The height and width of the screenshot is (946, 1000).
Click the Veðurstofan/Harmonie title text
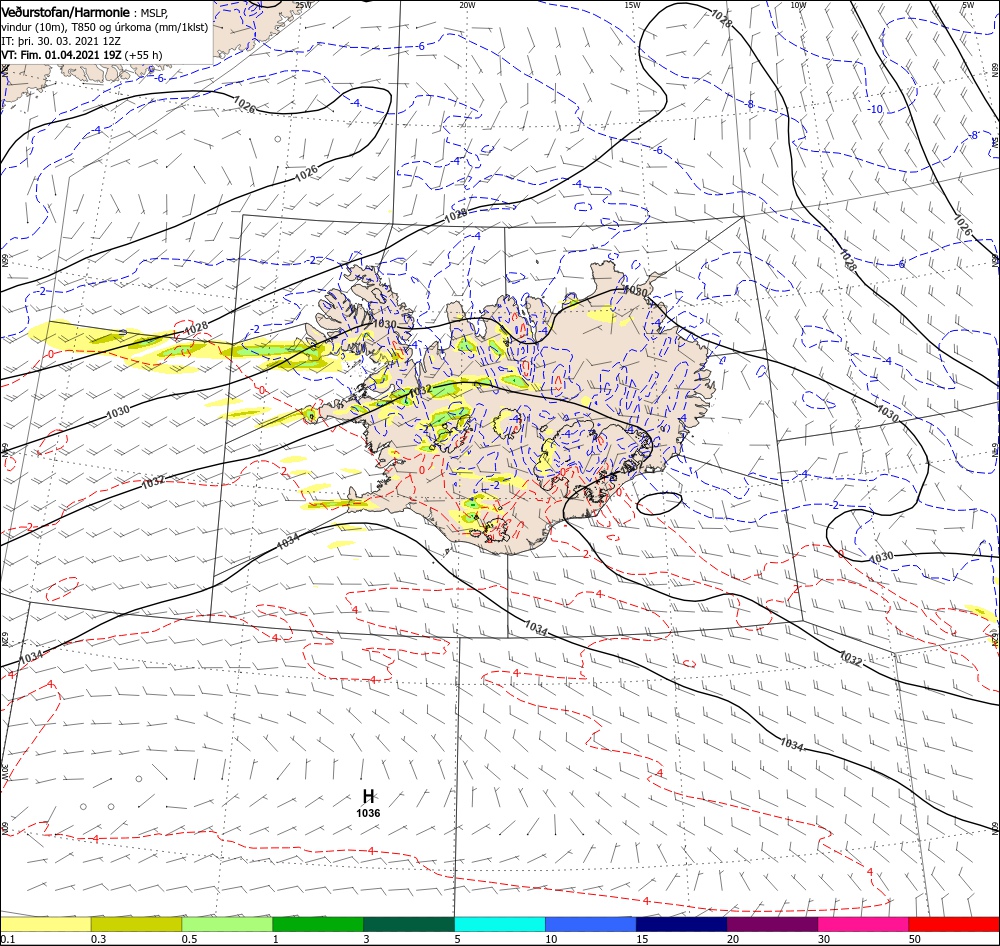pos(66,12)
